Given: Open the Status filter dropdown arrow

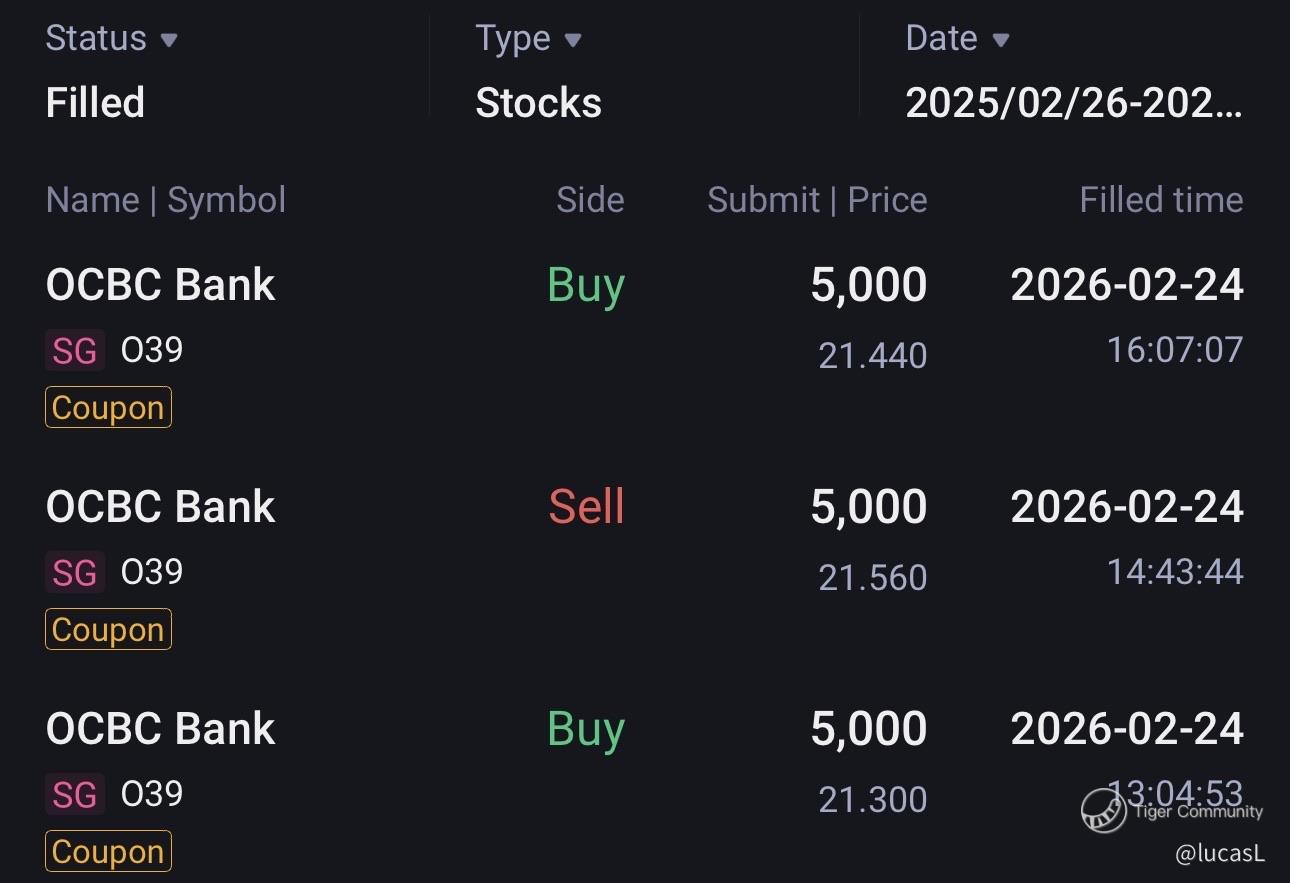Looking at the screenshot, I should point(169,40).
